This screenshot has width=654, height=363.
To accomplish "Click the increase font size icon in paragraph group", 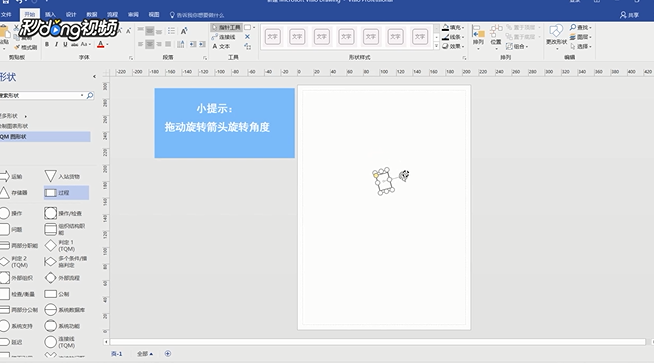I will click(184, 31).
